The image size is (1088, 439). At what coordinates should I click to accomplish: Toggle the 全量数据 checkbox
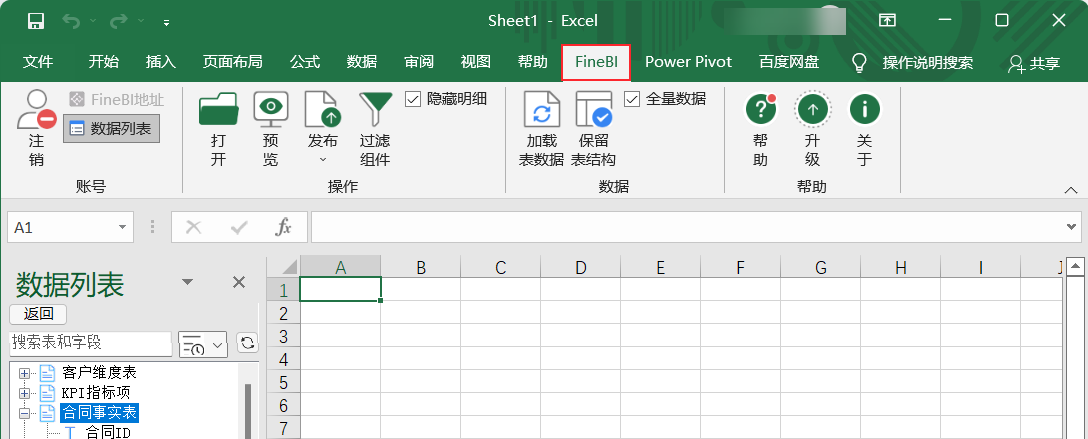click(632, 99)
